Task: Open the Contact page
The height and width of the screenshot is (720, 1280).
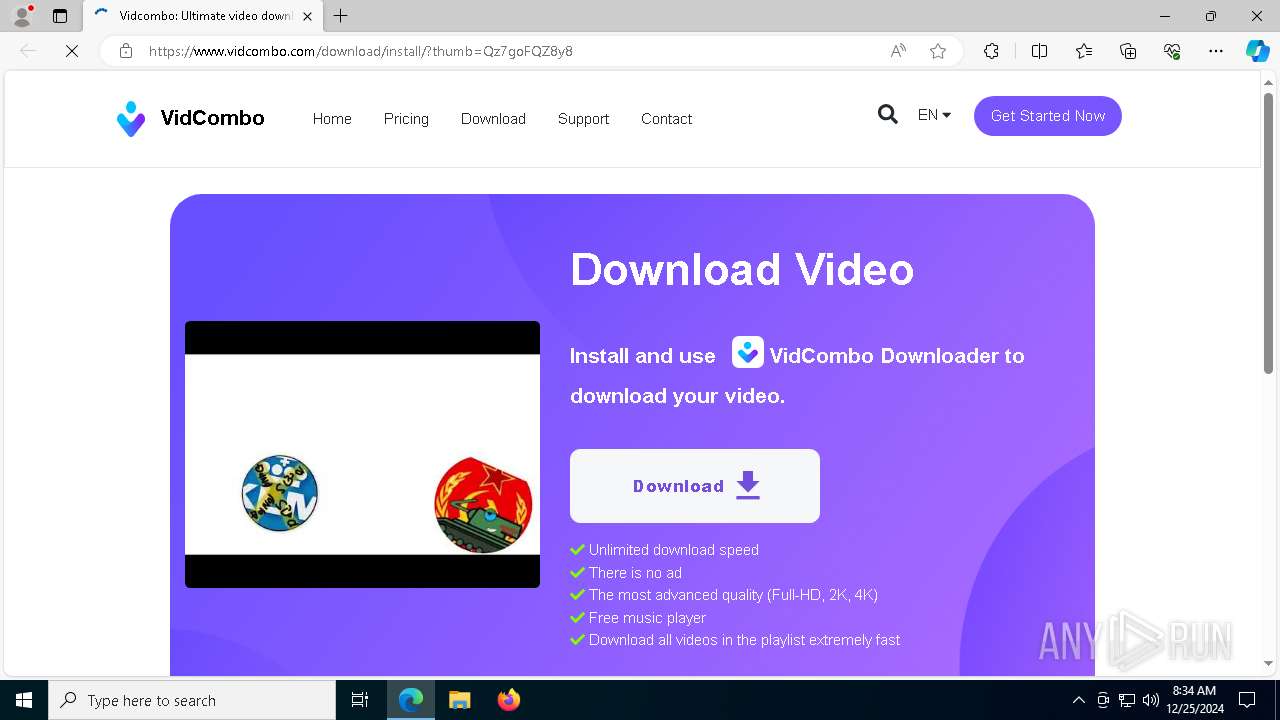Action: [666, 118]
